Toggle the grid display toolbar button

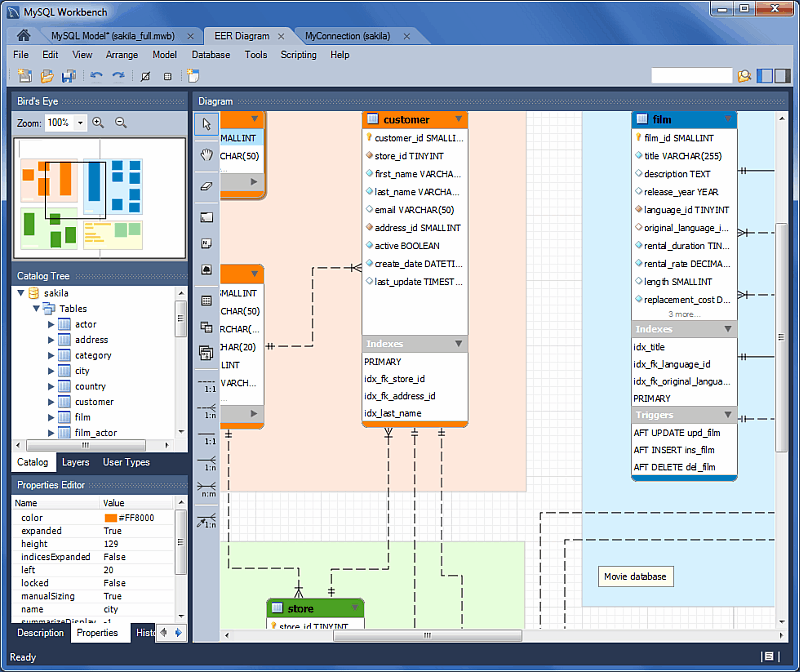(167, 76)
